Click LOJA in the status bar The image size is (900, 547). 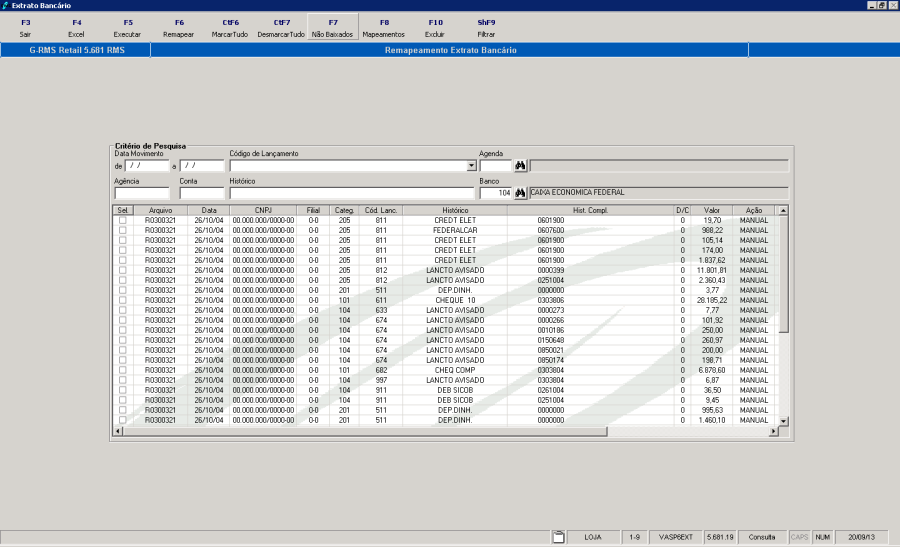coord(593,537)
